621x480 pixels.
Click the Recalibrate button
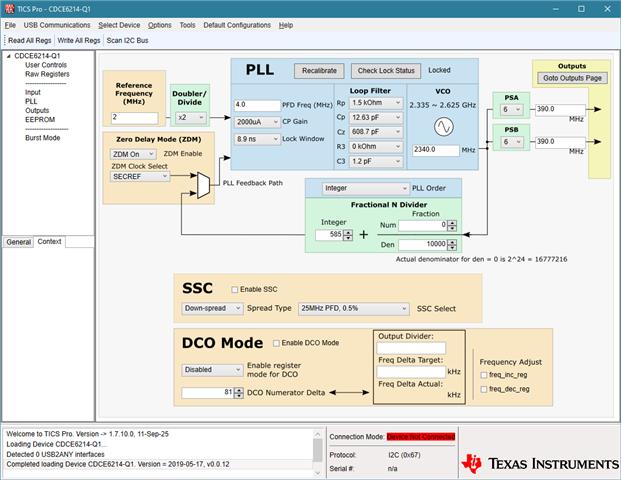click(319, 71)
